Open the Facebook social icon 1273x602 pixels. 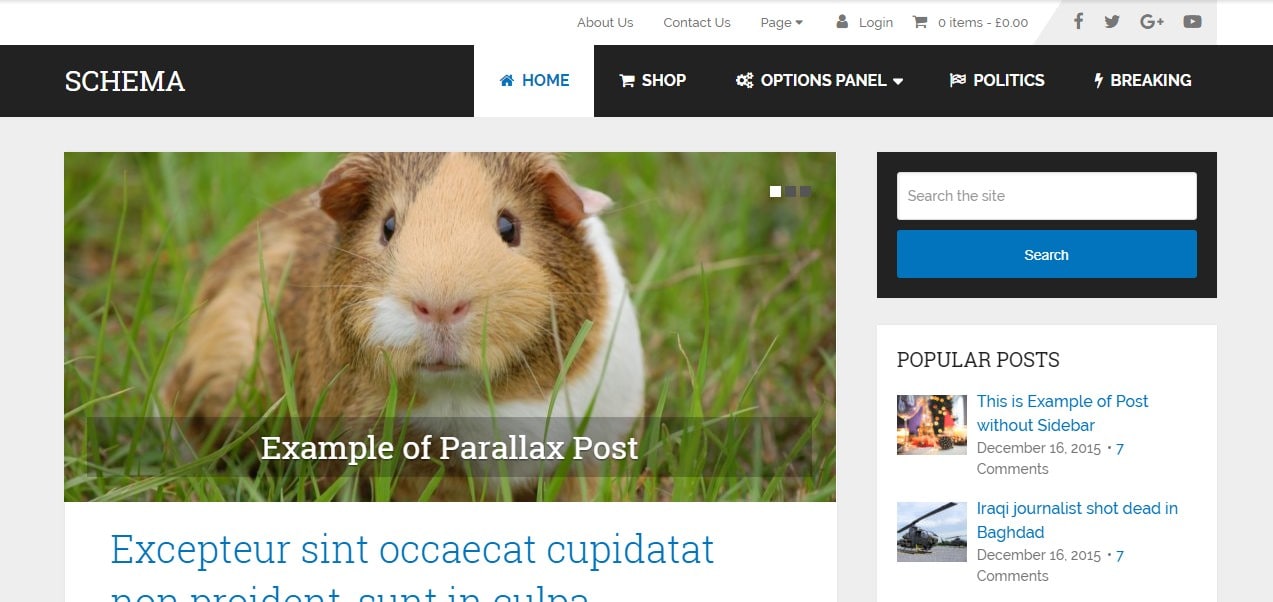tap(1078, 21)
